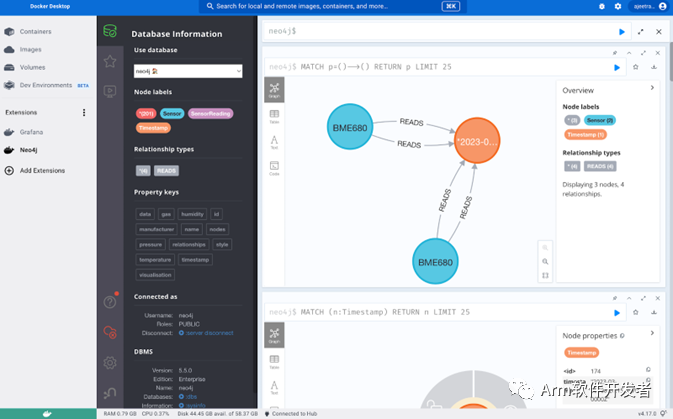Download the MATCH (n:Timestamp) results
Screen dimensions: 673x419
click(654, 312)
